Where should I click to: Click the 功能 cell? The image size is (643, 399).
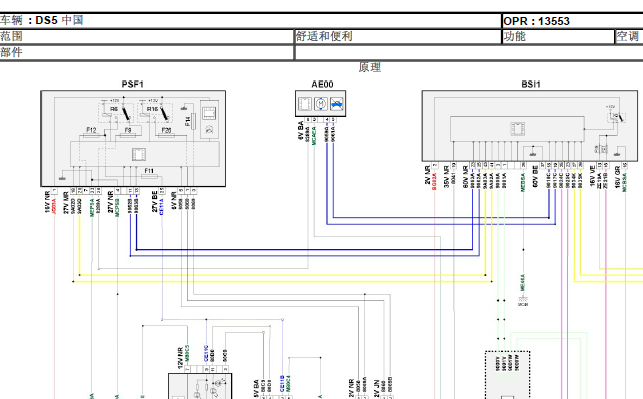(558, 36)
